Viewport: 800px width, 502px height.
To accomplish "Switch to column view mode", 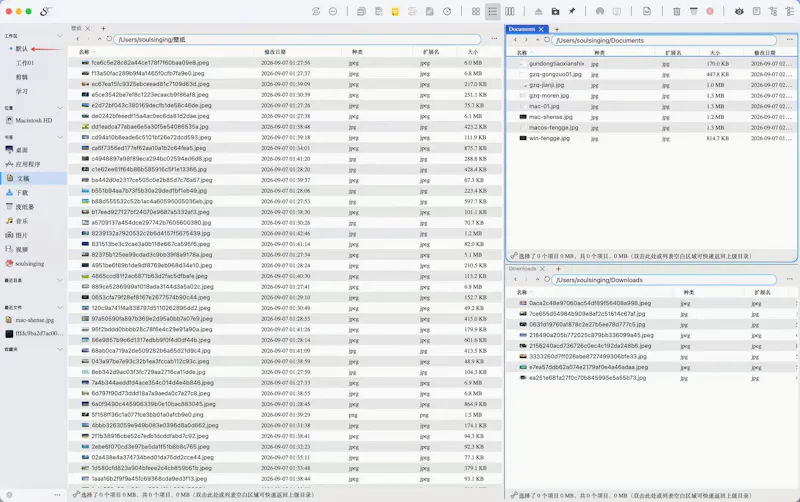I will pyautogui.click(x=510, y=11).
